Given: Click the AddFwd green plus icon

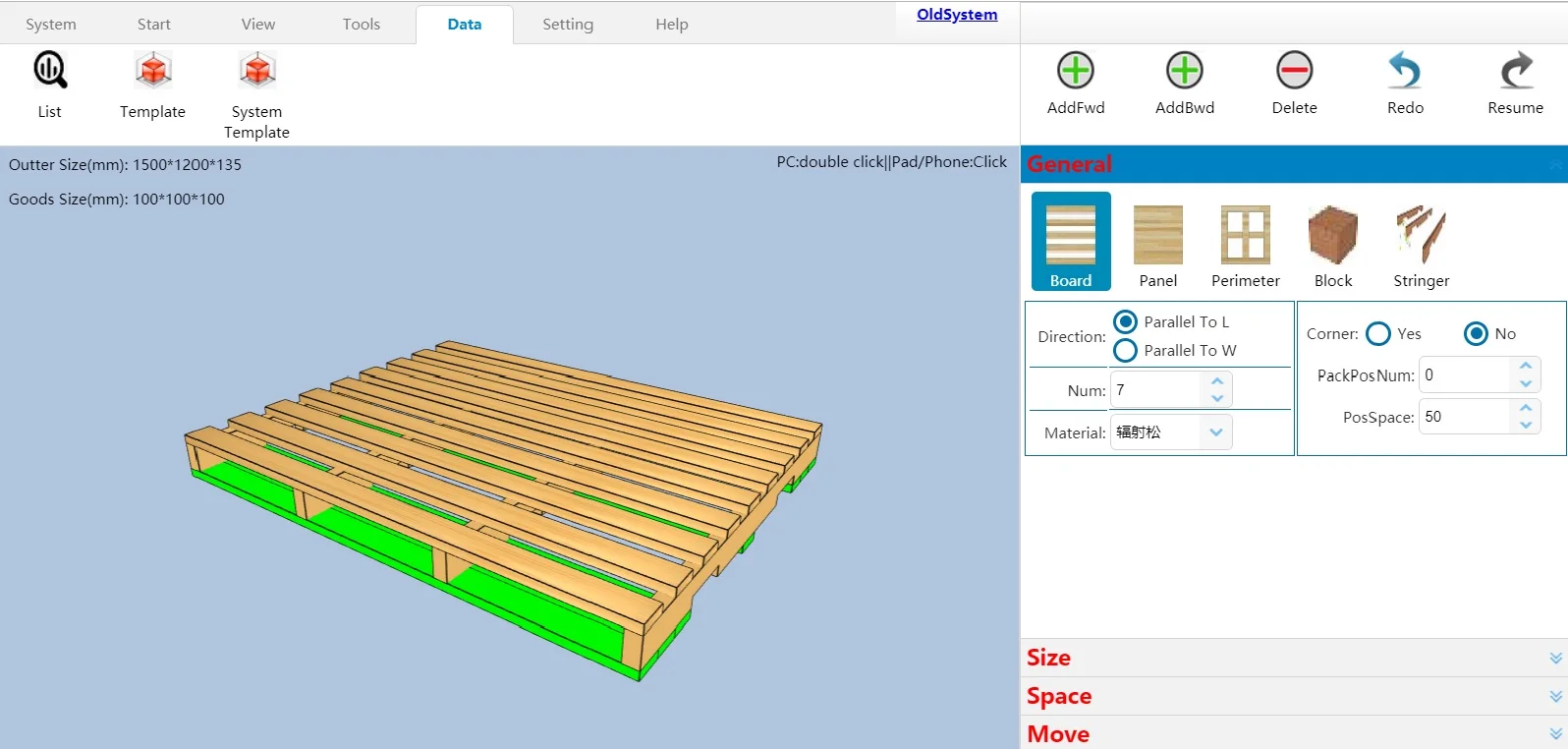Looking at the screenshot, I should (1076, 71).
